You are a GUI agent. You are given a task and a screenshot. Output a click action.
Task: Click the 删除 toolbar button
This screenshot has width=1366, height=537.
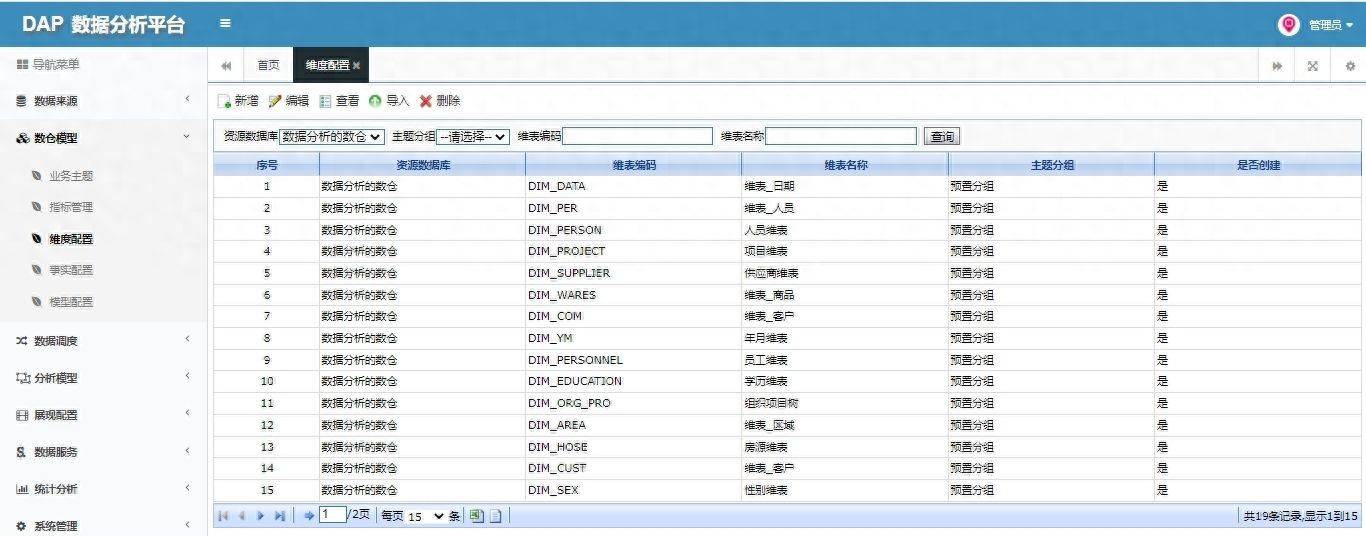point(440,101)
